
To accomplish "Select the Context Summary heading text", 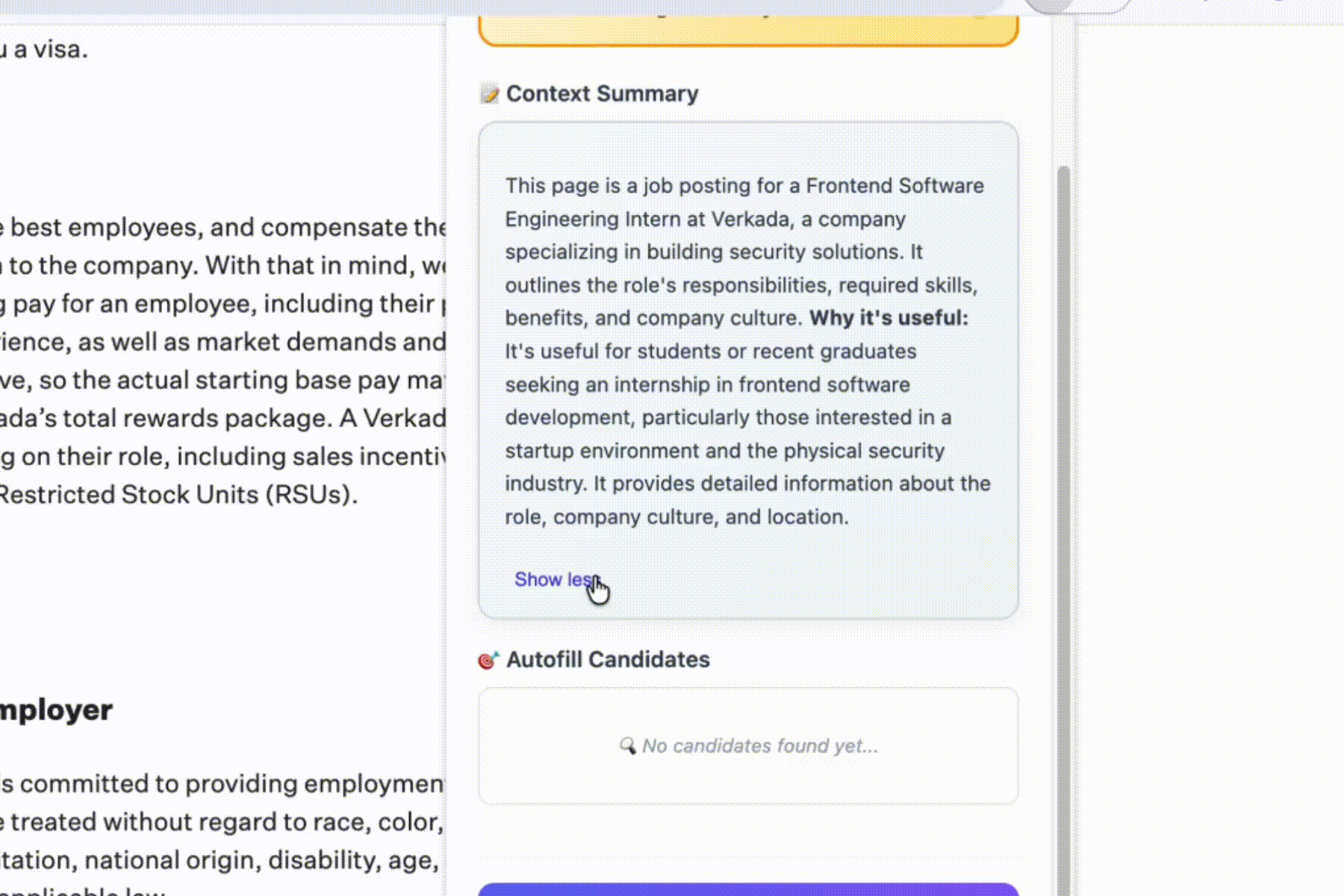I will pos(602,94).
